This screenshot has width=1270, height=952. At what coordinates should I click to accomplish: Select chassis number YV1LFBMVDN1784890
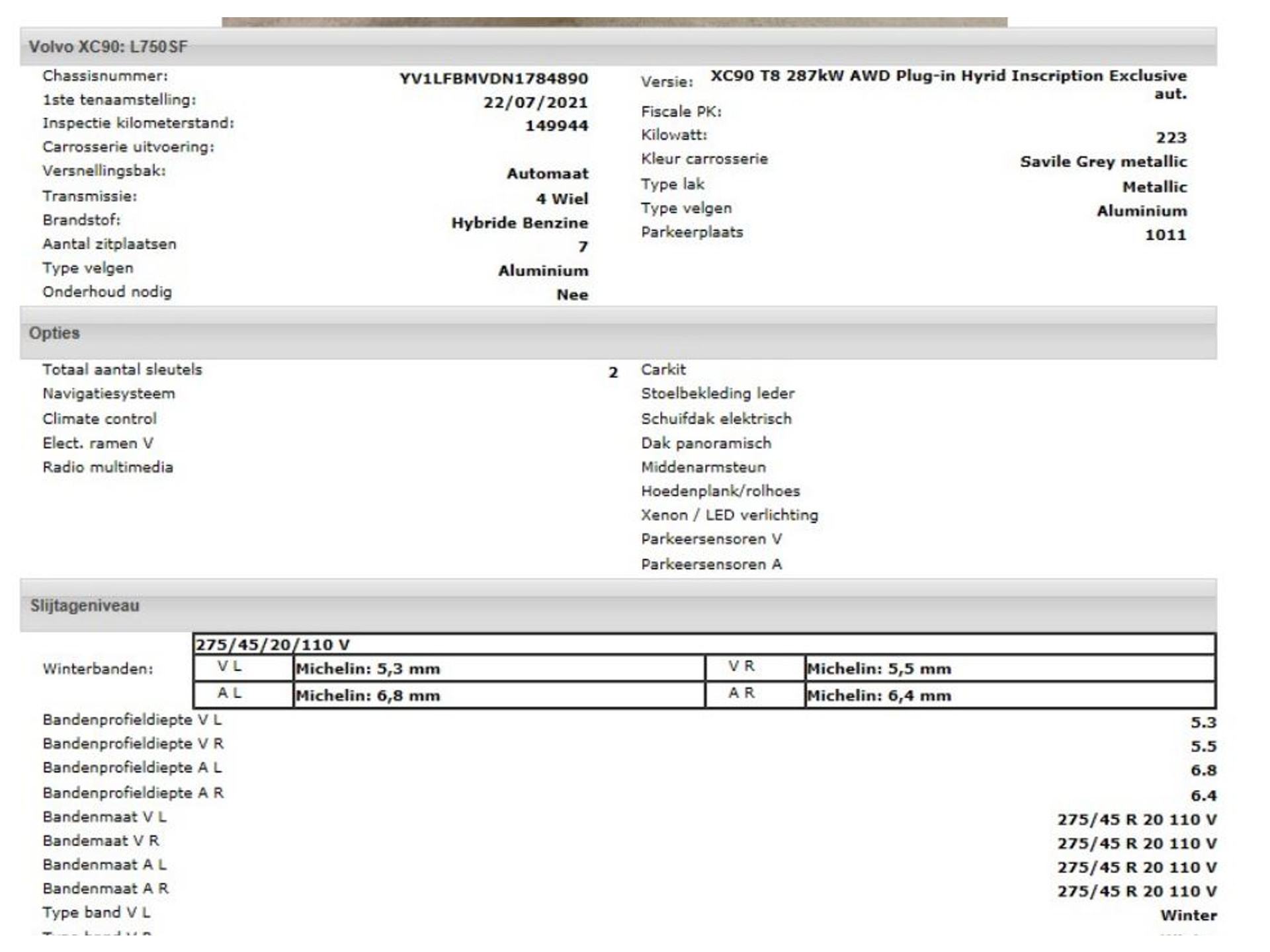click(493, 79)
